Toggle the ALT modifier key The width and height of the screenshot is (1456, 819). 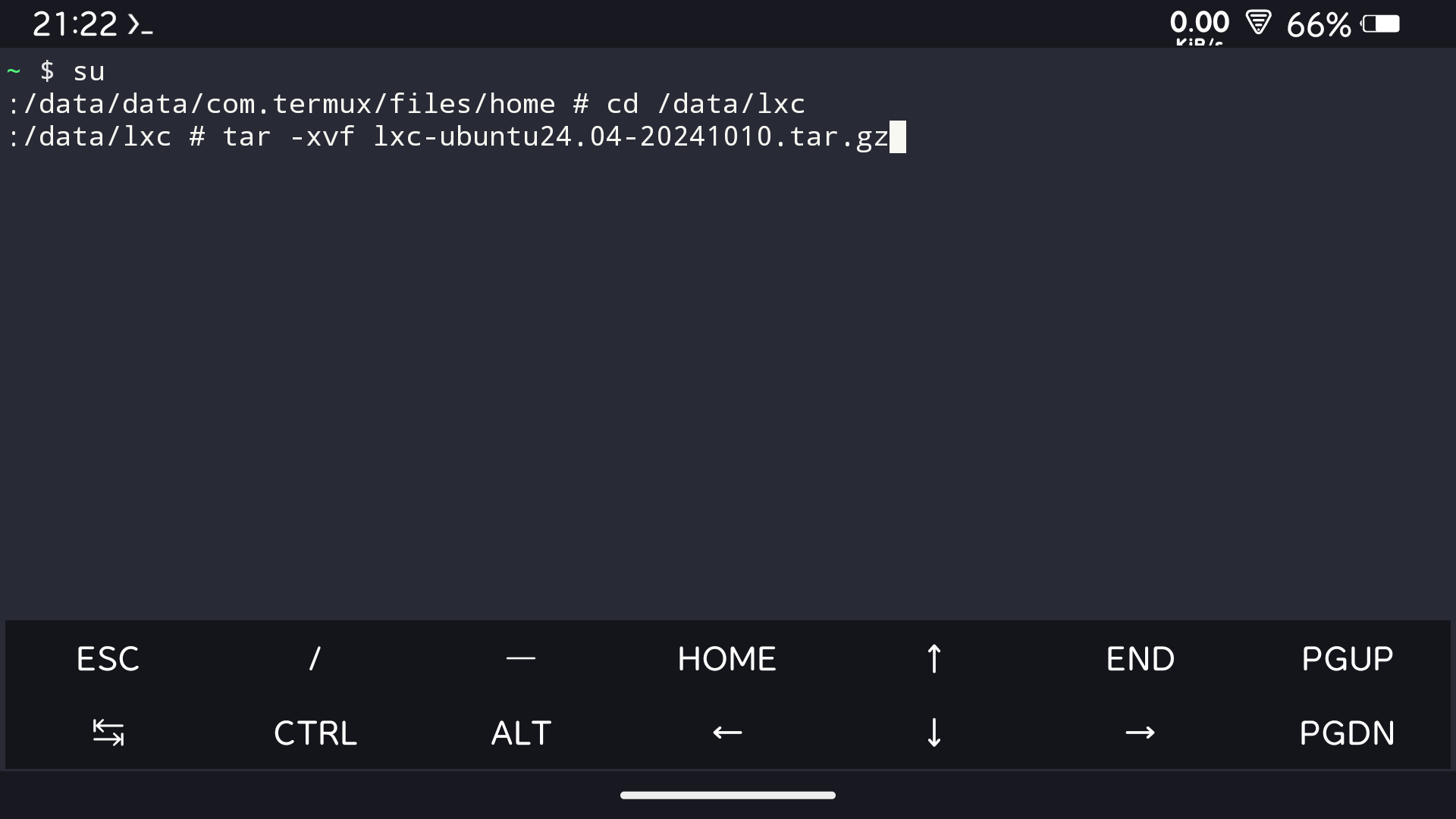521,733
